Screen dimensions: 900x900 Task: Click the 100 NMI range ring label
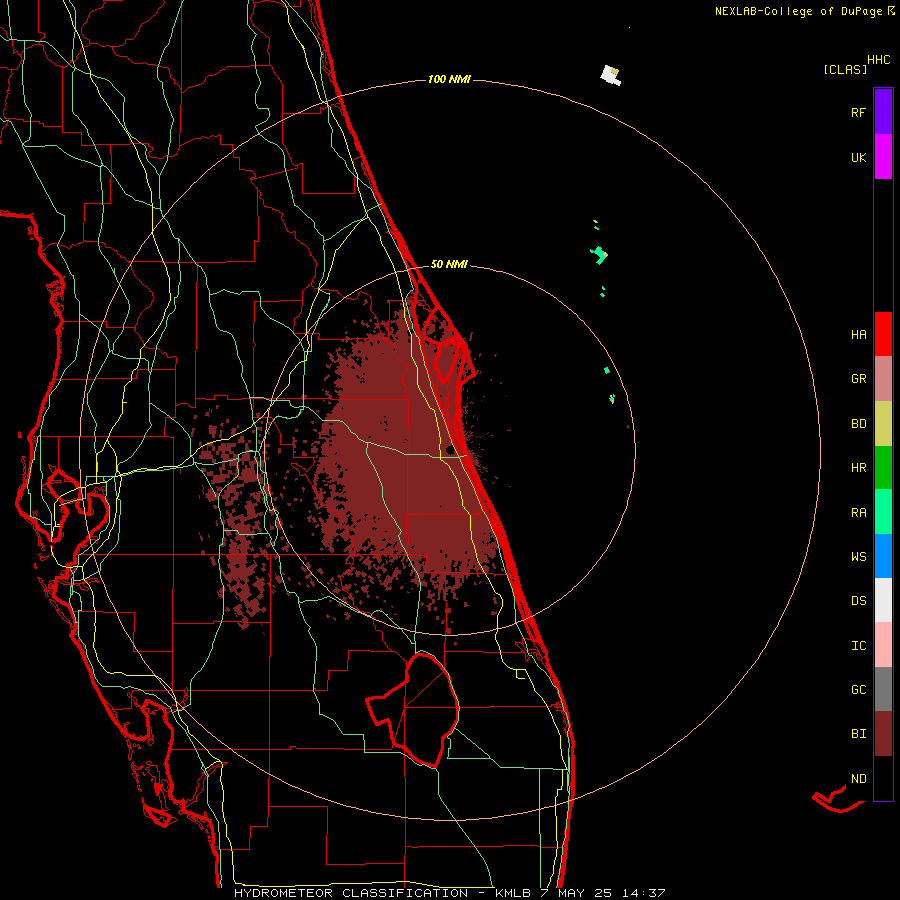coord(449,79)
